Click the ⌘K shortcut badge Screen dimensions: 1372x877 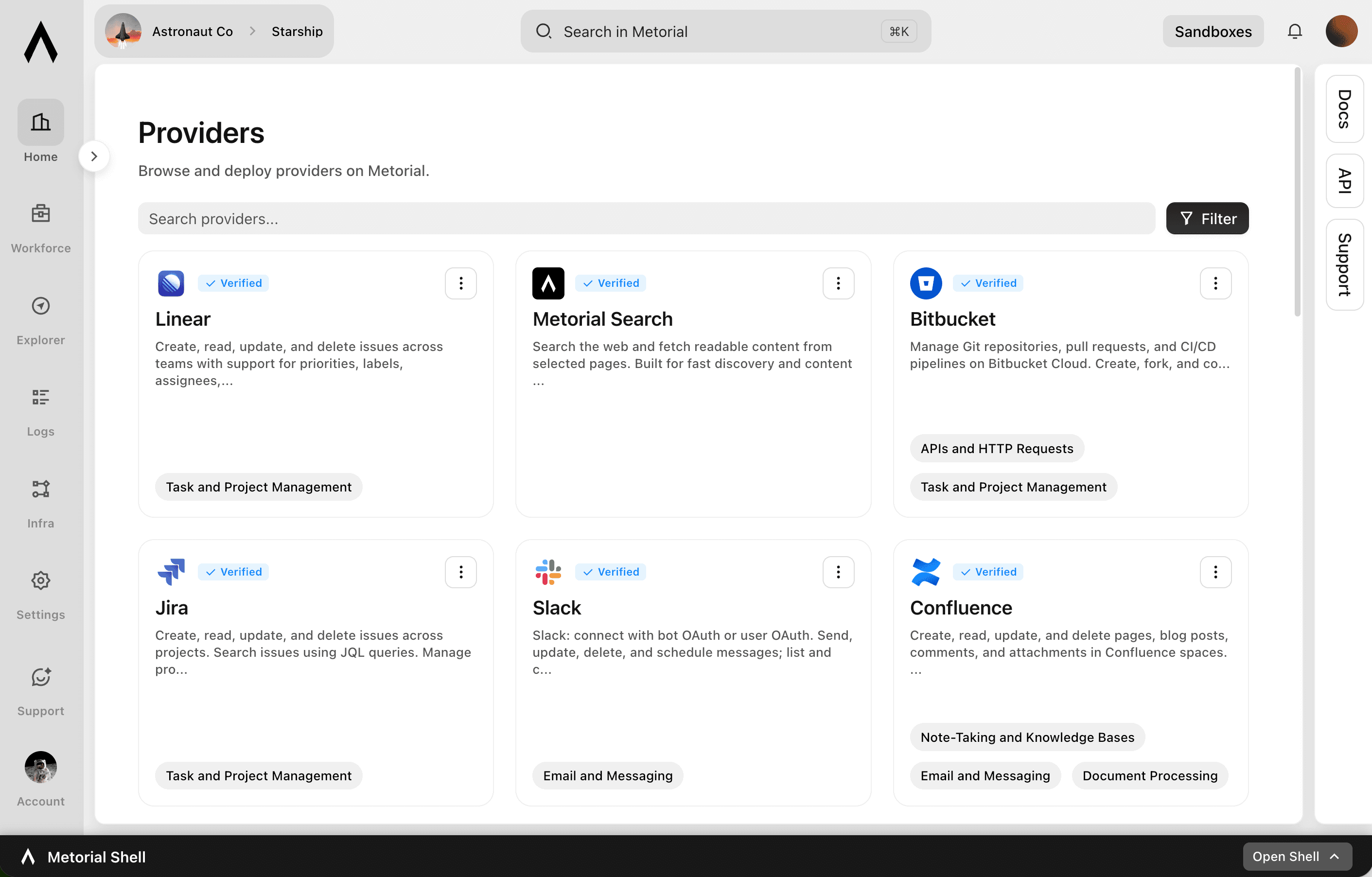[x=898, y=31]
